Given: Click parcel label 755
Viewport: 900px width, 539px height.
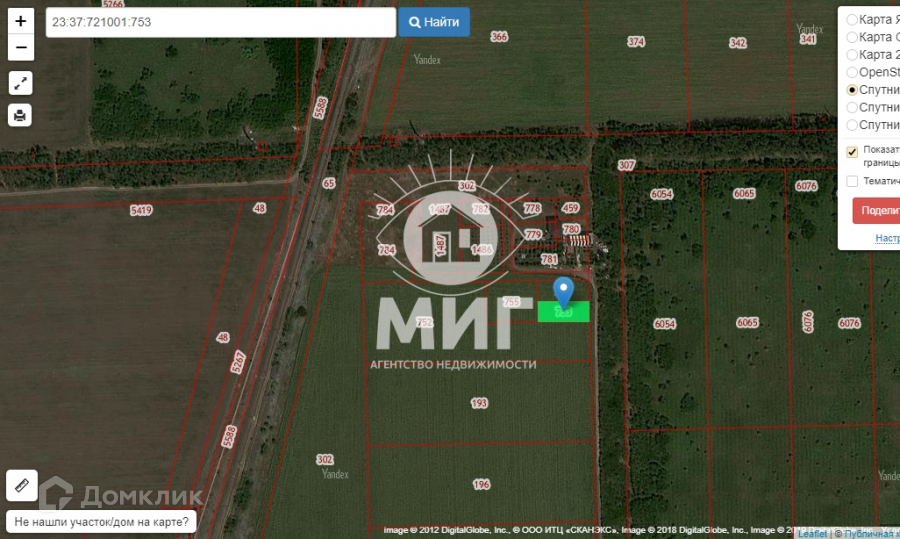Looking at the screenshot, I should click(x=511, y=301).
